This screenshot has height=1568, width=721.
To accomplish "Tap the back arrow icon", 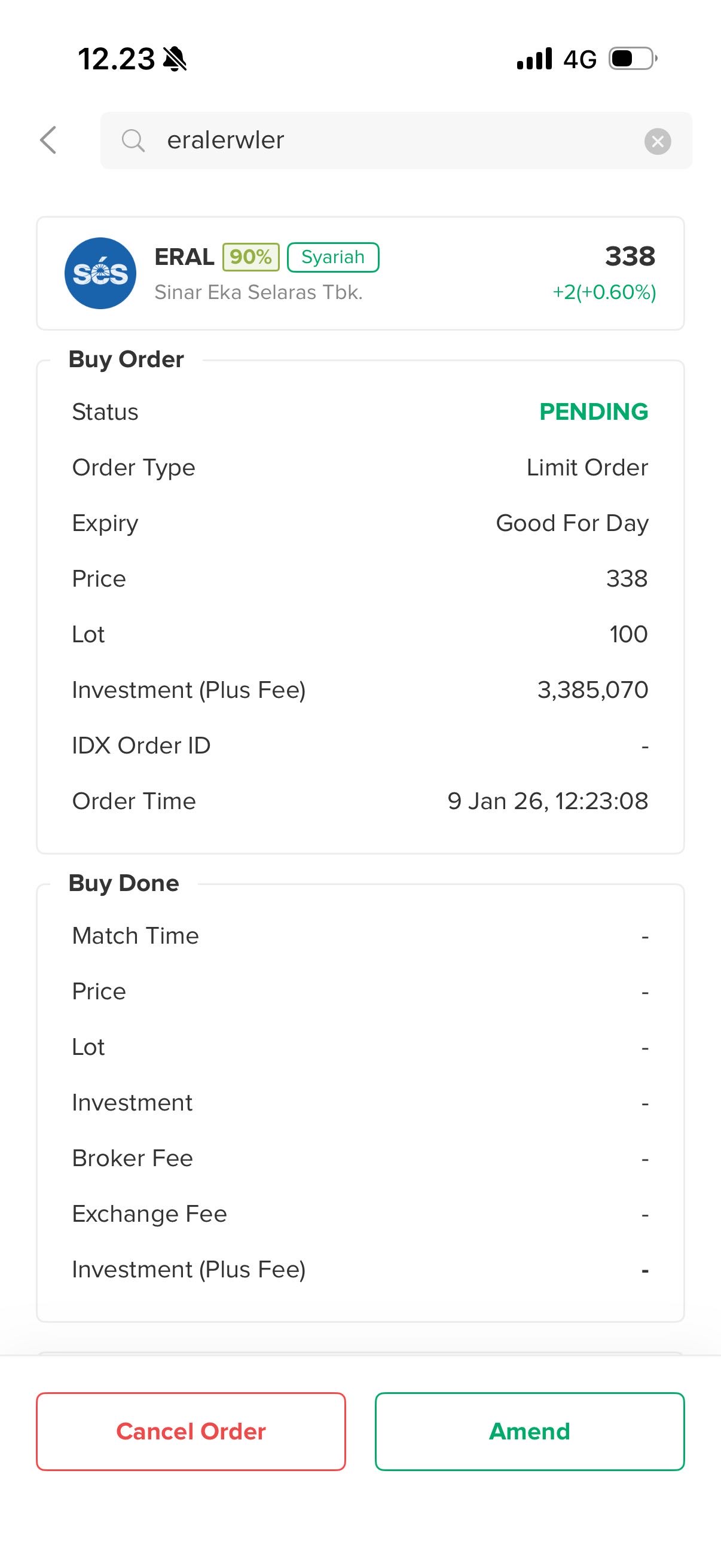I will [x=48, y=140].
